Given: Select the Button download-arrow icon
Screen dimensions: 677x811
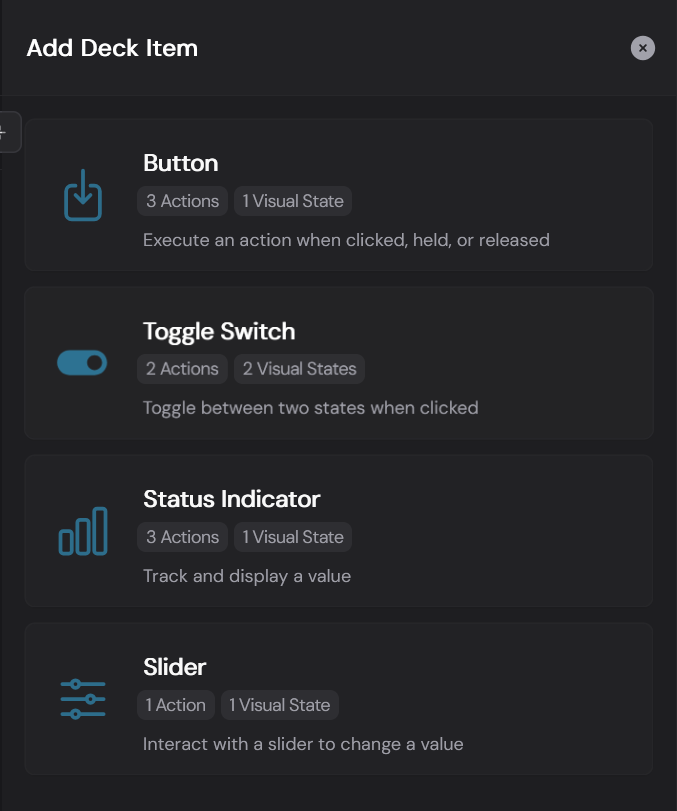Looking at the screenshot, I should [x=82, y=196].
